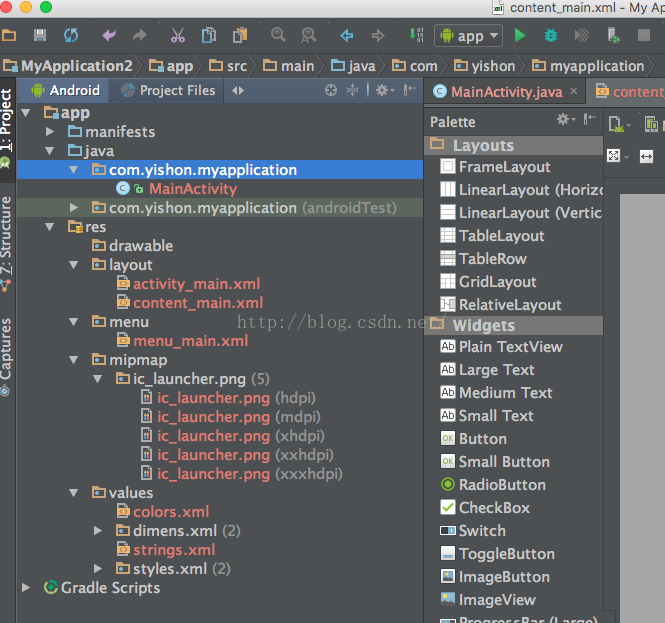Run the app with green play button
The image size is (665, 623).
[520, 35]
